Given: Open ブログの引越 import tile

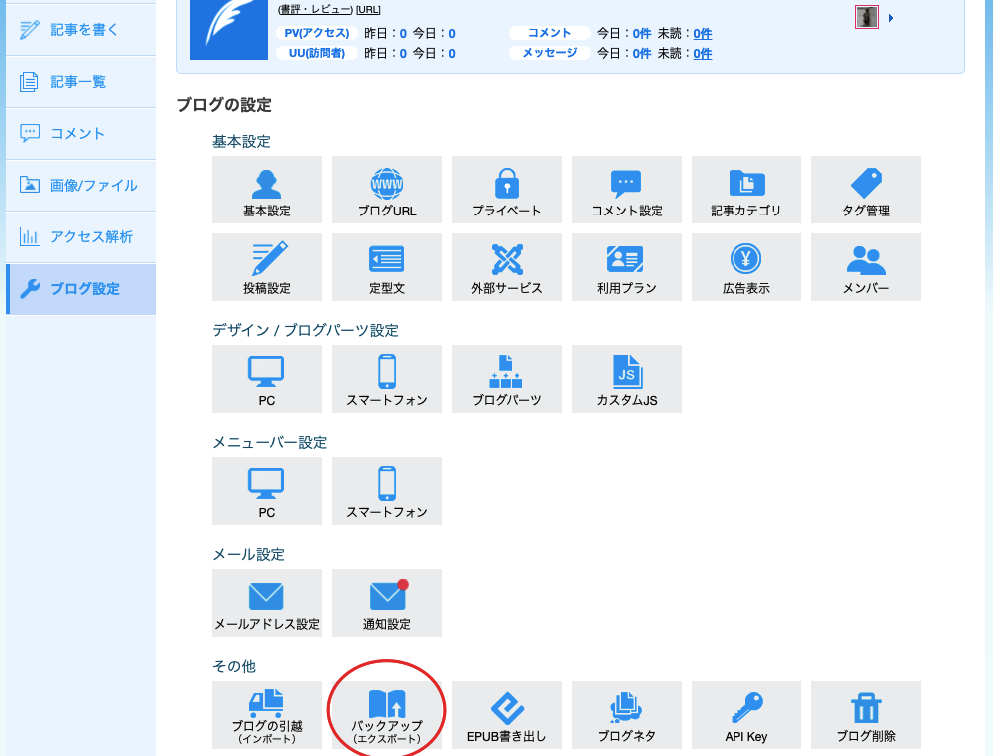Looking at the screenshot, I should coord(267,715).
